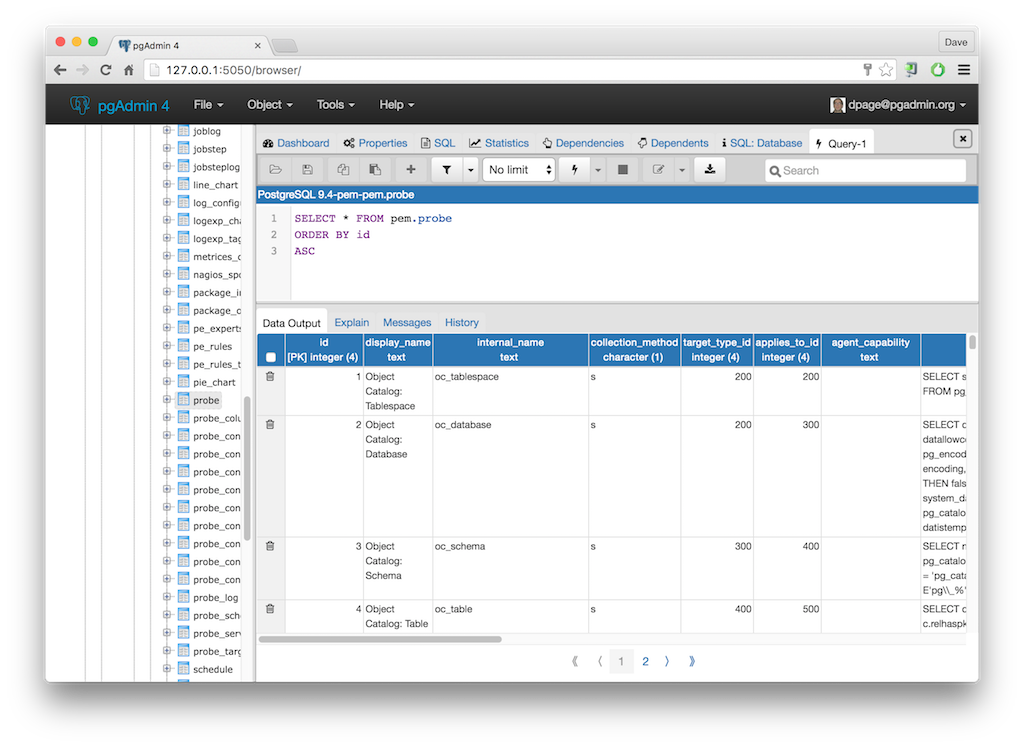The width and height of the screenshot is (1024, 747).
Task: Switch to the SQL: Database tab
Action: pyautogui.click(x=761, y=143)
